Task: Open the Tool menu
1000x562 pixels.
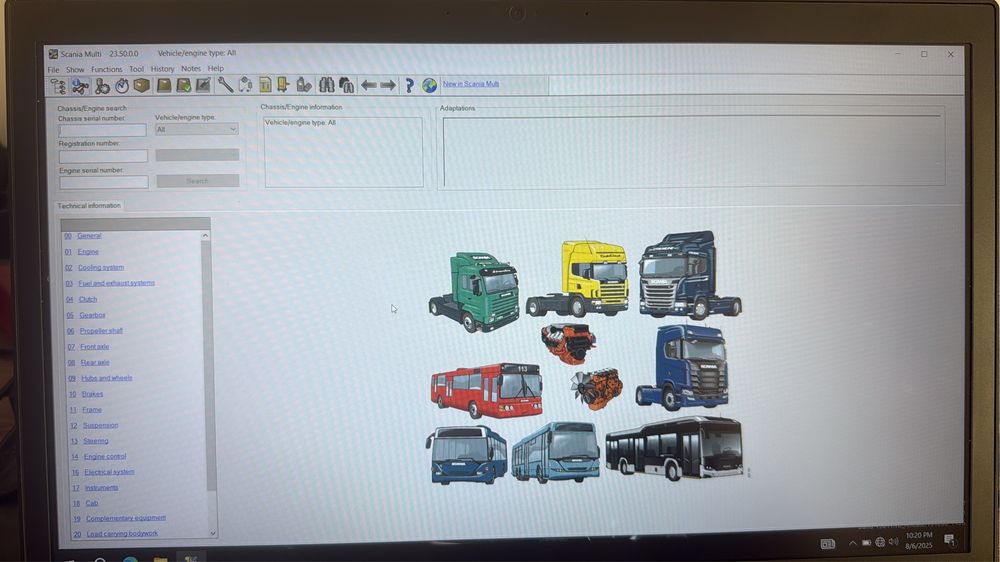Action: point(136,69)
